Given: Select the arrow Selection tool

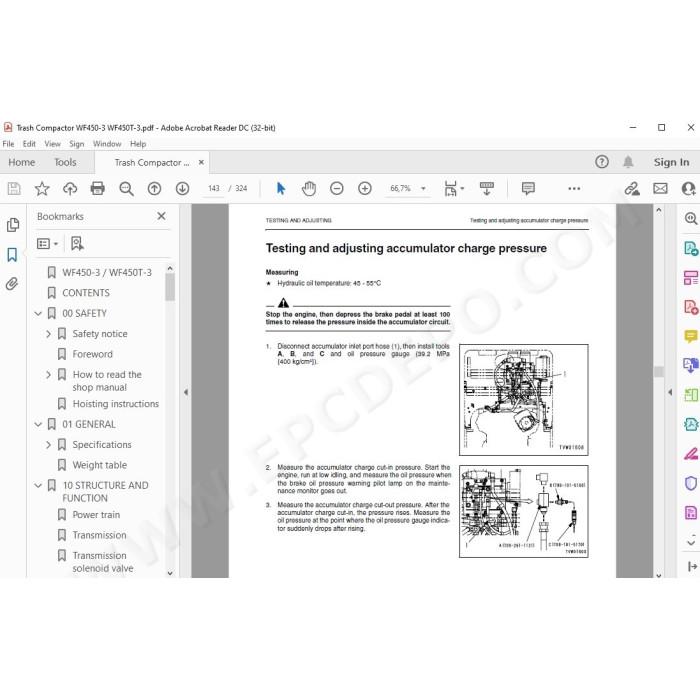Looking at the screenshot, I should pos(281,189).
